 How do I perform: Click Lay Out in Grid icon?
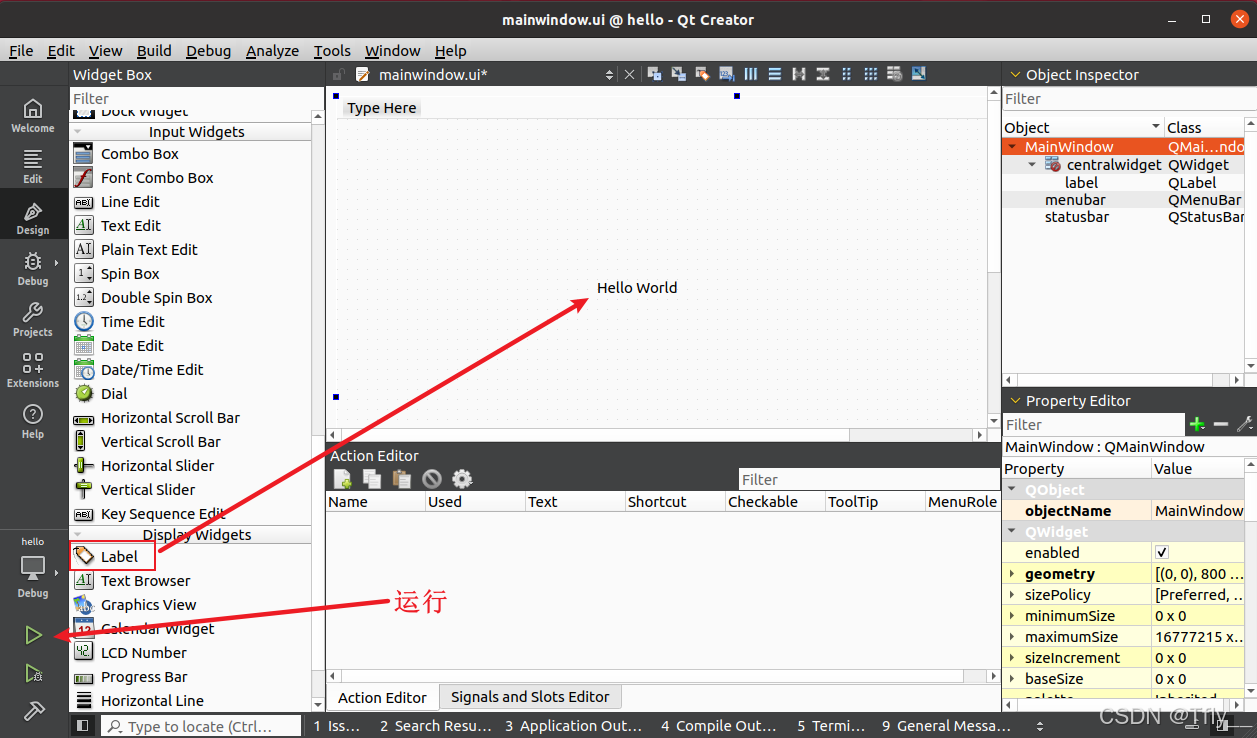(871, 74)
